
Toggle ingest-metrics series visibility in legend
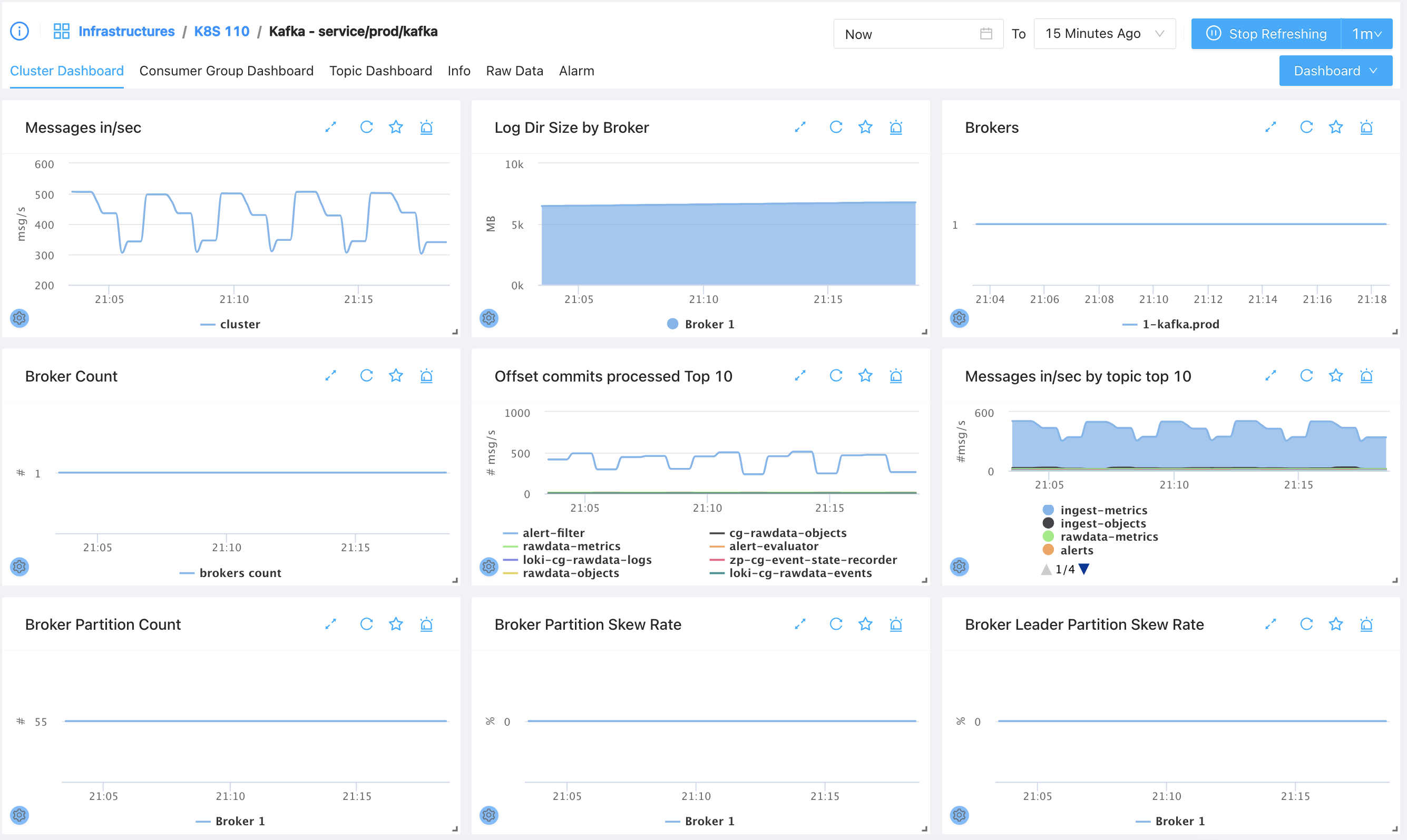click(x=1103, y=510)
